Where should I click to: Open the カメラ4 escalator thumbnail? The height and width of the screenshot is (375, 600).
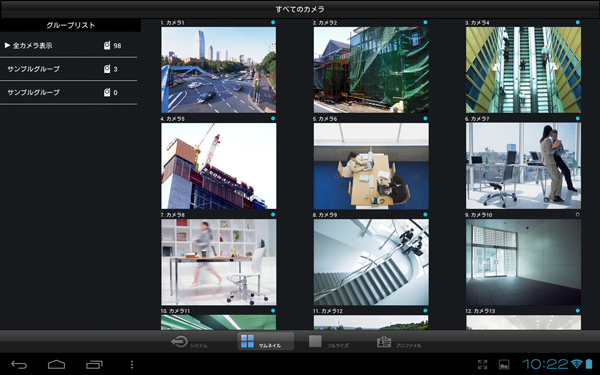tap(523, 70)
